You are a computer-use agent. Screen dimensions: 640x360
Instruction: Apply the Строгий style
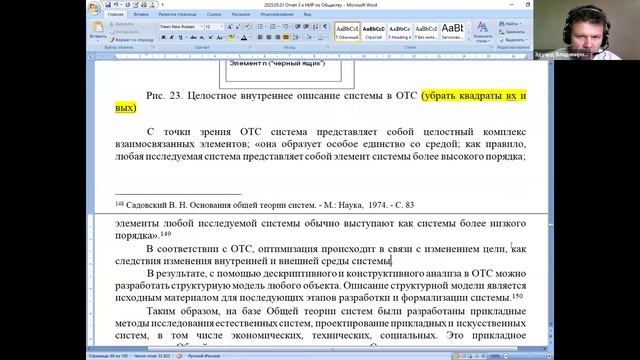point(373,32)
